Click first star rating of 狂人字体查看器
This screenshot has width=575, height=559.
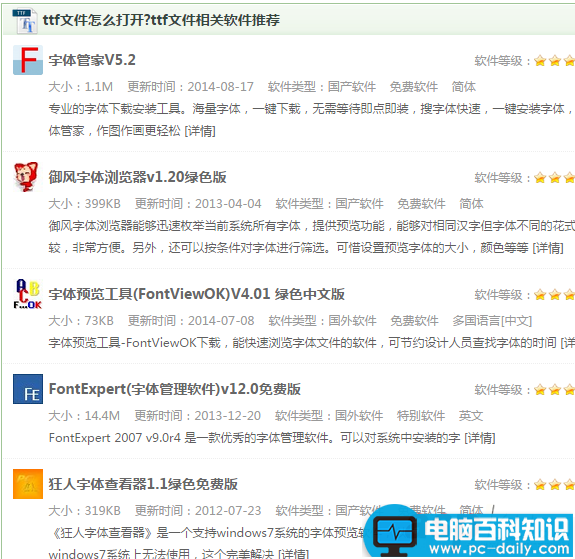540,485
